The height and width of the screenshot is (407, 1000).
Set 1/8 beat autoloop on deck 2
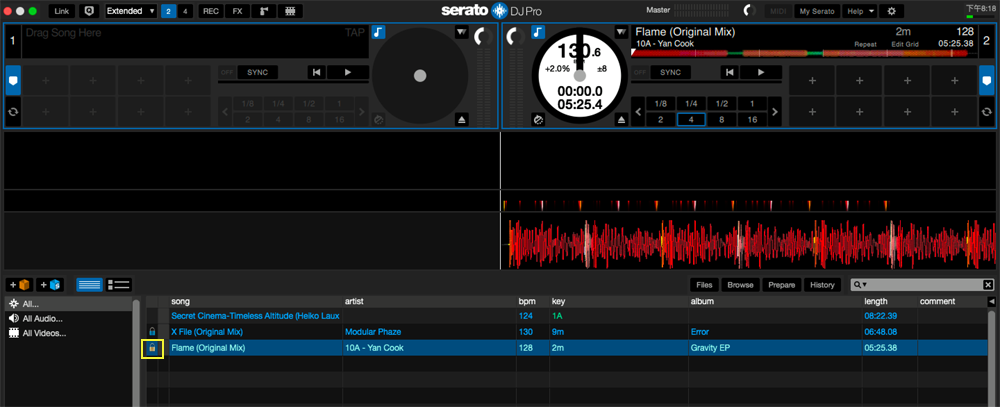tap(661, 104)
